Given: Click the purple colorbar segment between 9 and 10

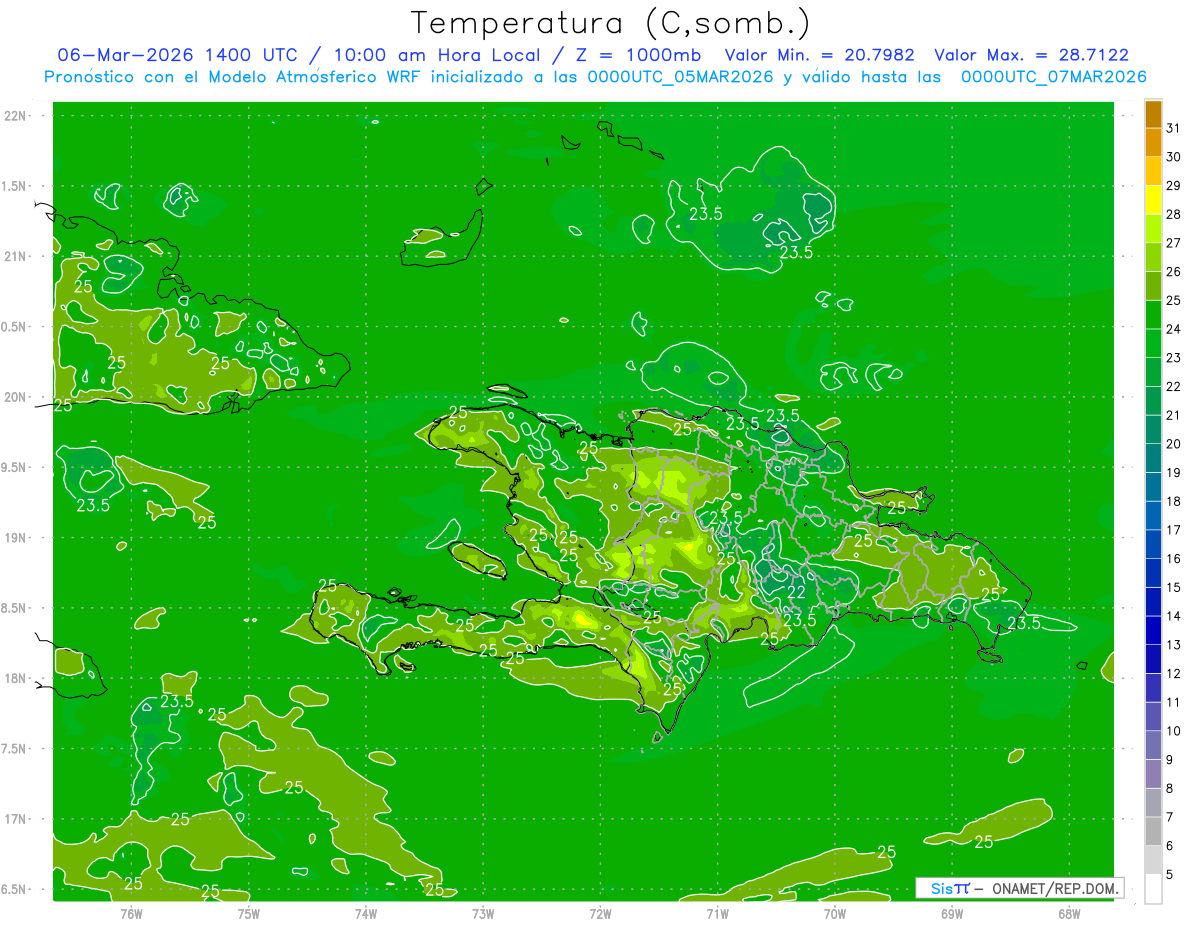Looking at the screenshot, I should 1153,746.
